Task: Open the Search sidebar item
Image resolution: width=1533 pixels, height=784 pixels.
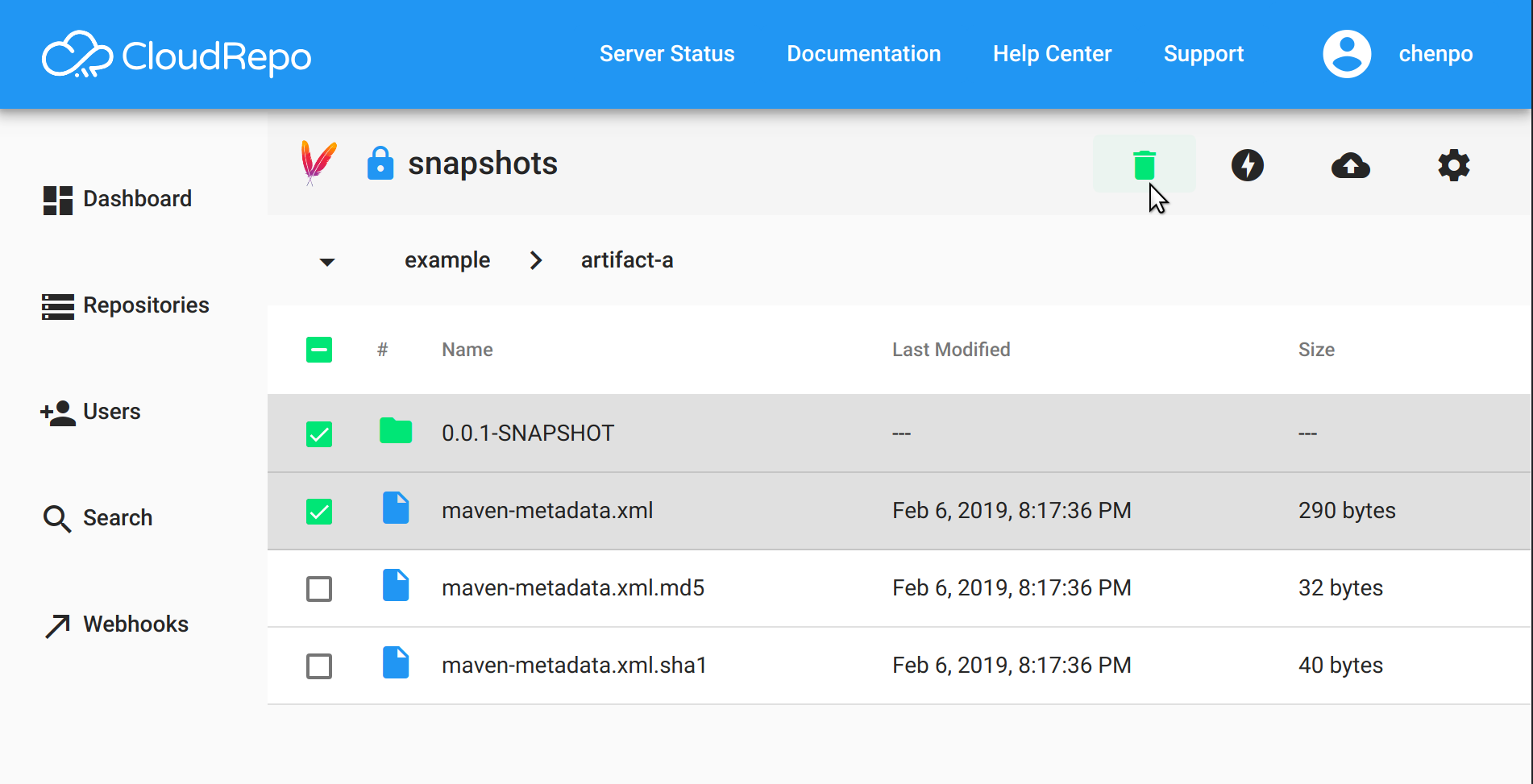Action: click(98, 518)
